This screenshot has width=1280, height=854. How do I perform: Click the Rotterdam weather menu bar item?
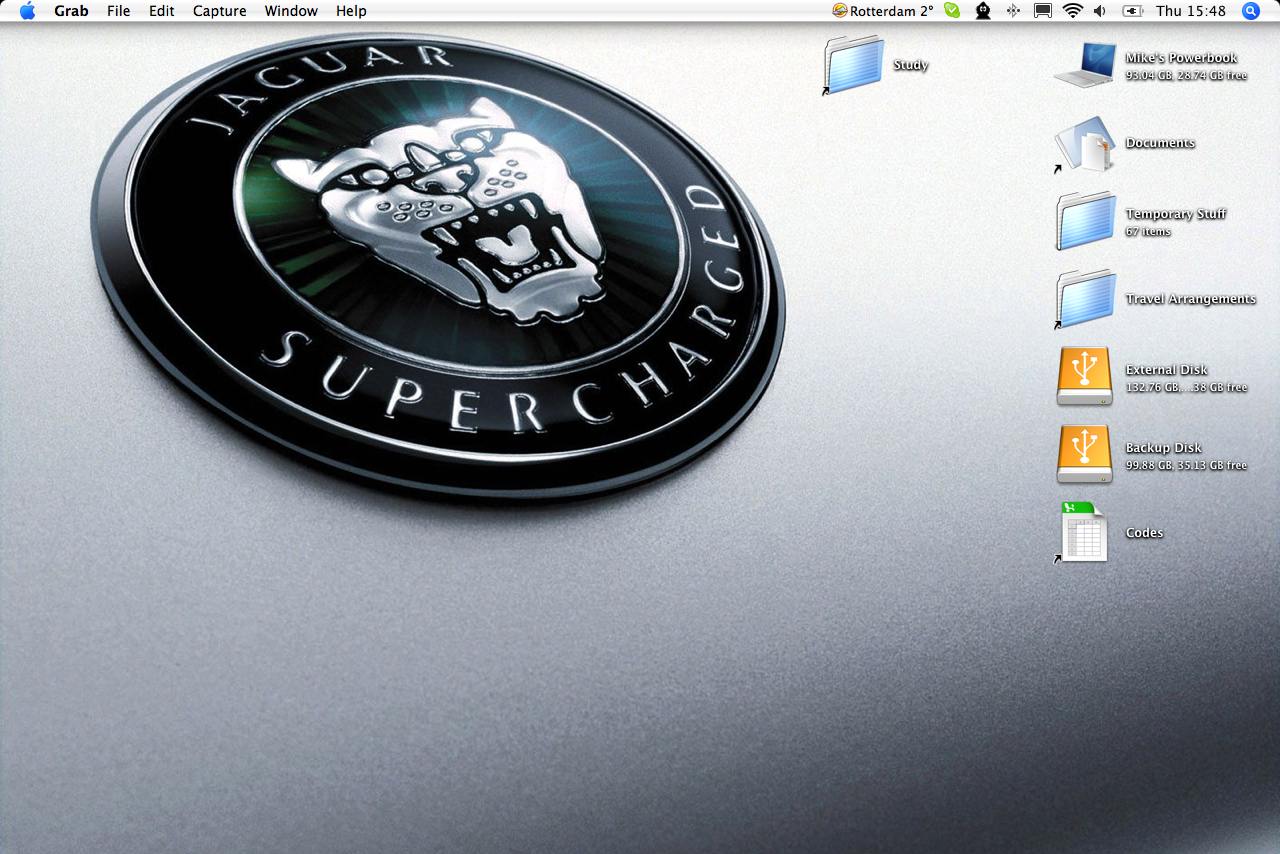882,11
